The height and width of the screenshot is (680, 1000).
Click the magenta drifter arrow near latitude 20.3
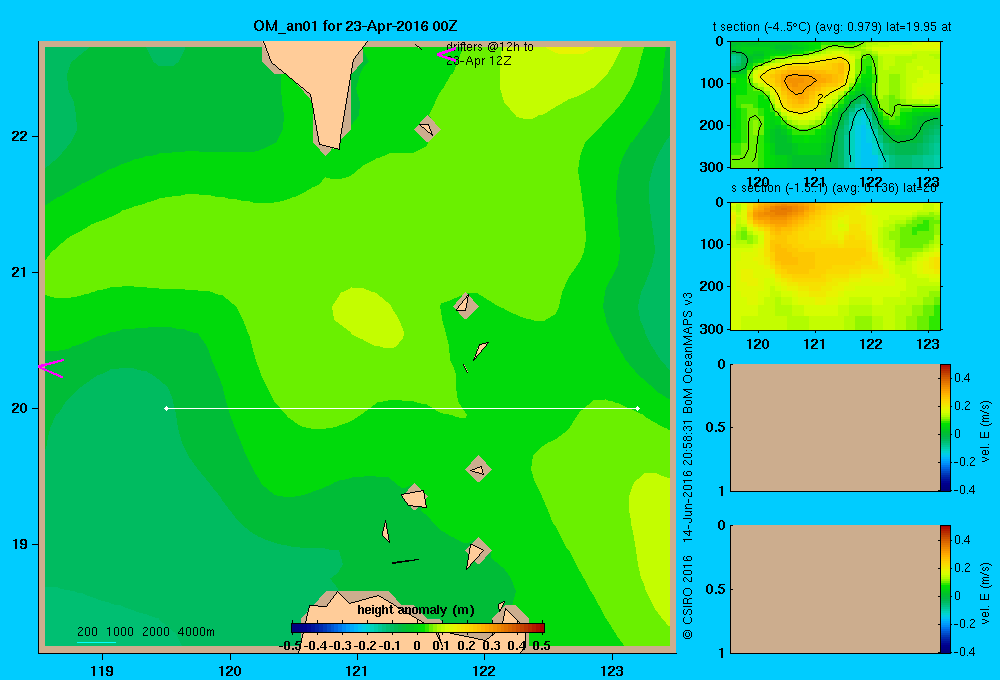[x=51, y=368]
